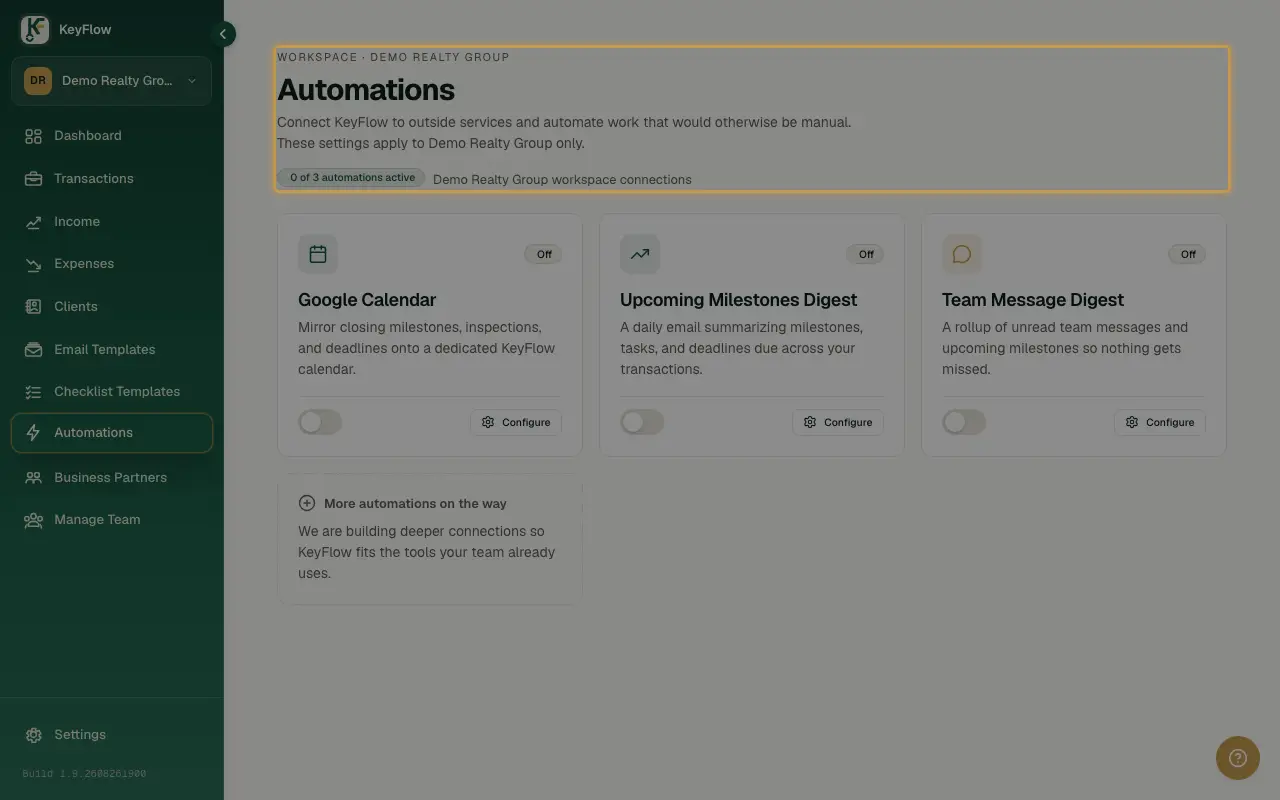Click the Business Partners people icon
The image size is (1280, 800).
[x=34, y=478]
